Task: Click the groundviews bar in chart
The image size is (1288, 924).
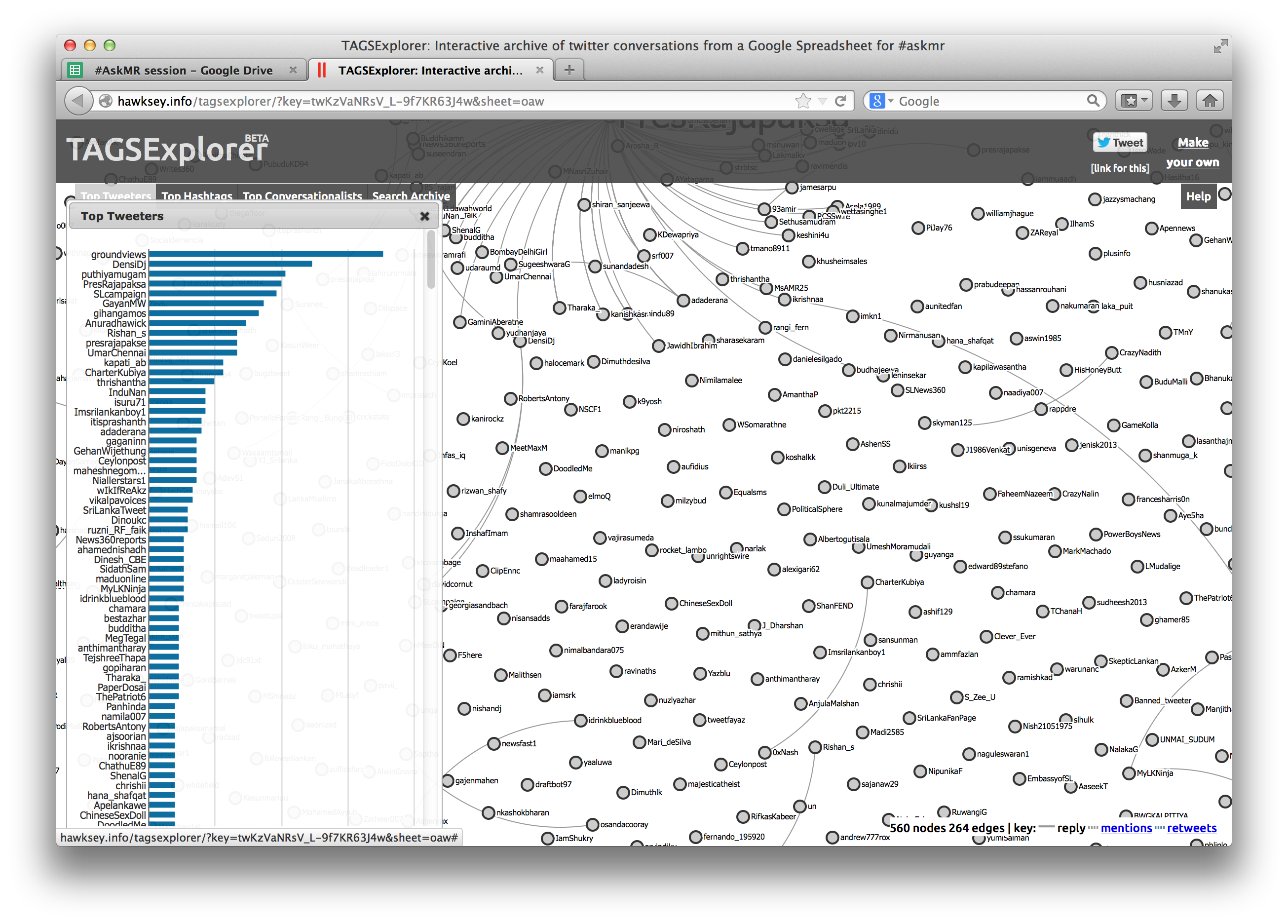Action: click(266, 254)
